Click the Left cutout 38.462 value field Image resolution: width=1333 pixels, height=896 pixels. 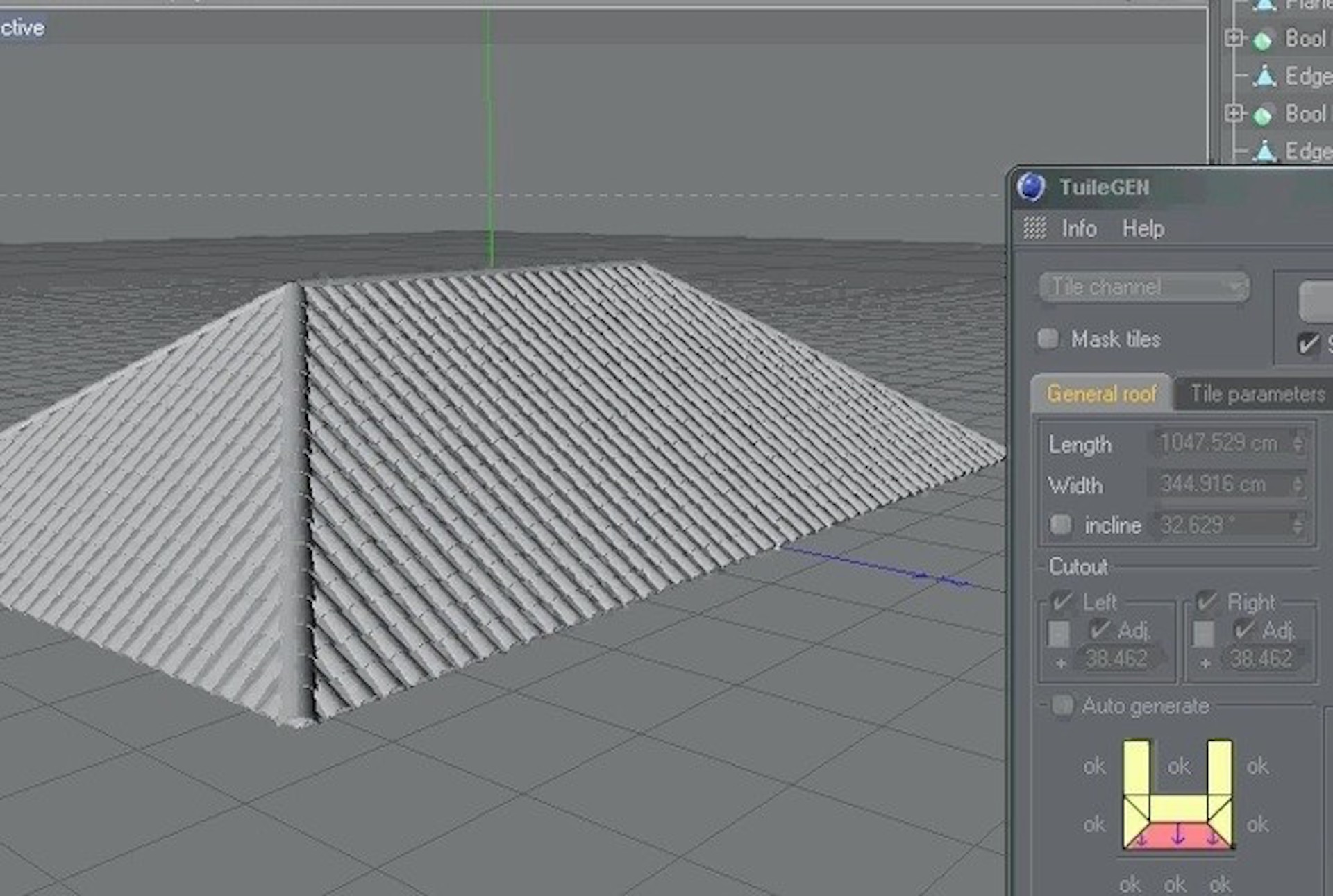click(x=1117, y=658)
